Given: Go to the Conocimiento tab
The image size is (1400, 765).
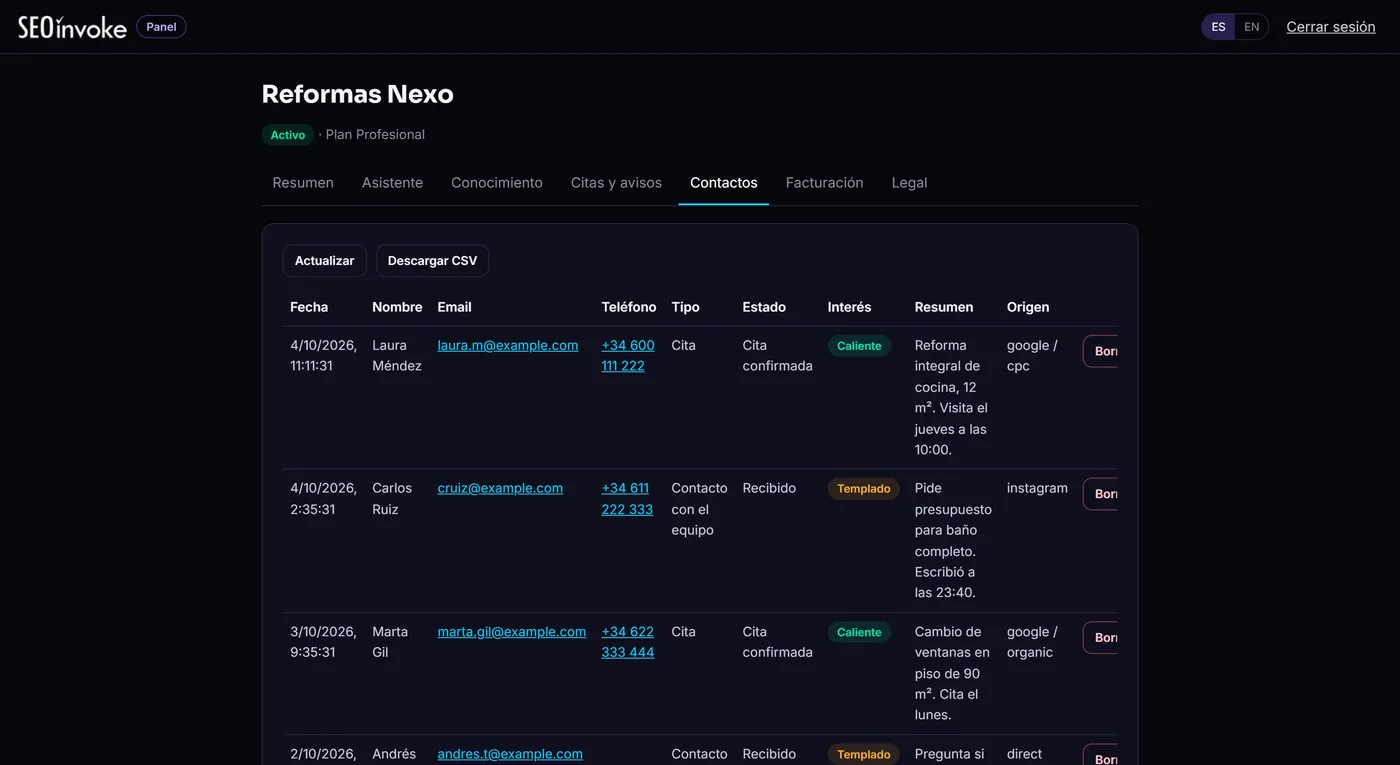Looking at the screenshot, I should (x=497, y=183).
